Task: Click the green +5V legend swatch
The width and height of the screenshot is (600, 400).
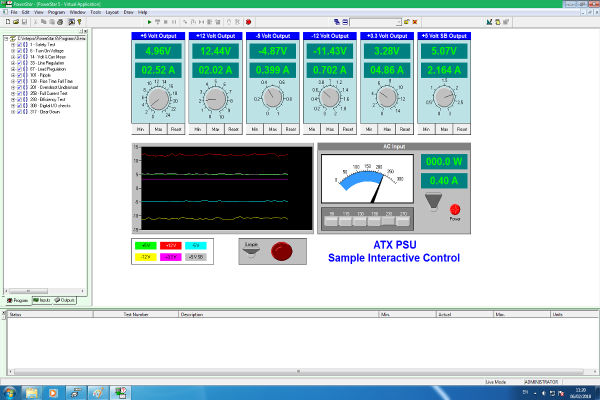Action: pos(145,244)
